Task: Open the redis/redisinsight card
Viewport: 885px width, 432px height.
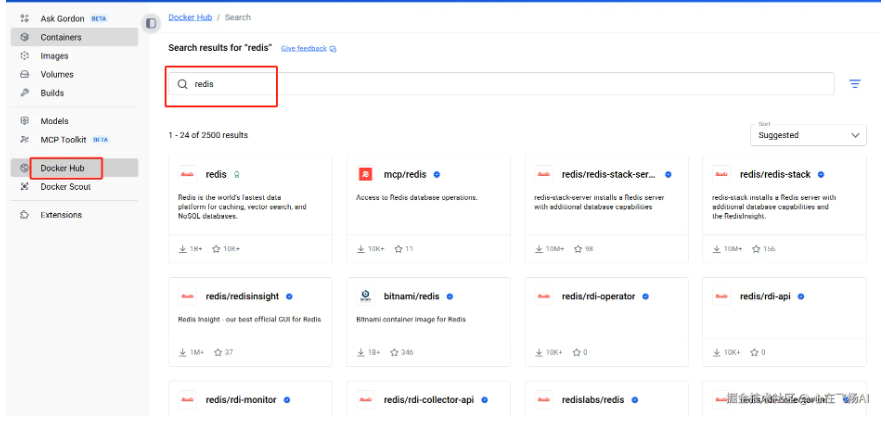Action: [251, 322]
